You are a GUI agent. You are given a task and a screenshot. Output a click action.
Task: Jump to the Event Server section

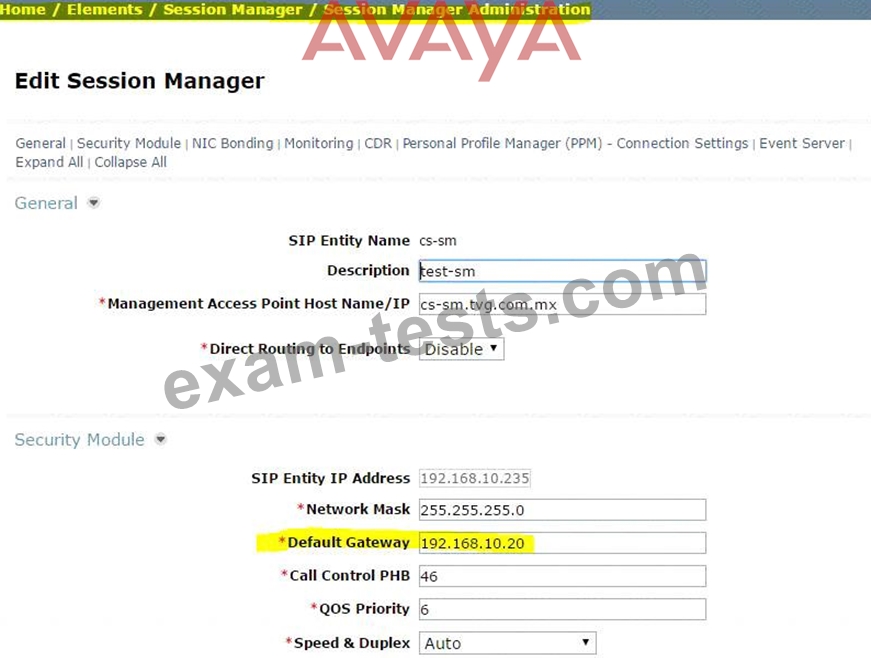pyautogui.click(x=802, y=143)
